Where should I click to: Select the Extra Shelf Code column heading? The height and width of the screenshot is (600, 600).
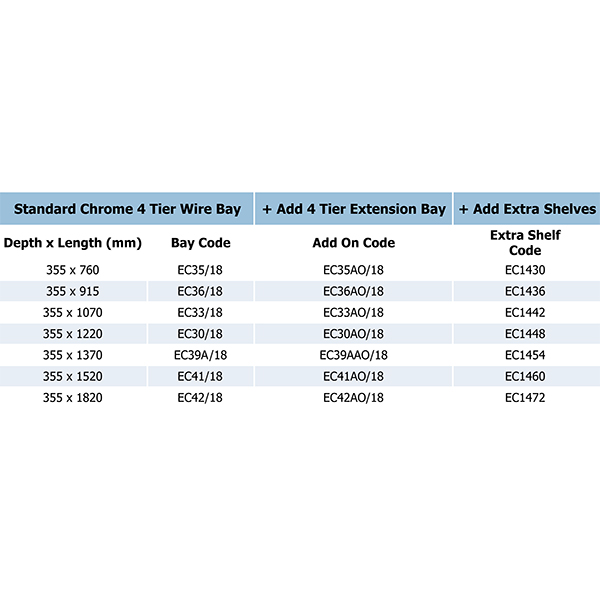(525, 243)
